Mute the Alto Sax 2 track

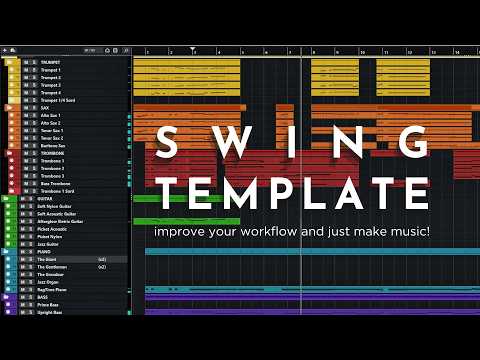point(26,123)
